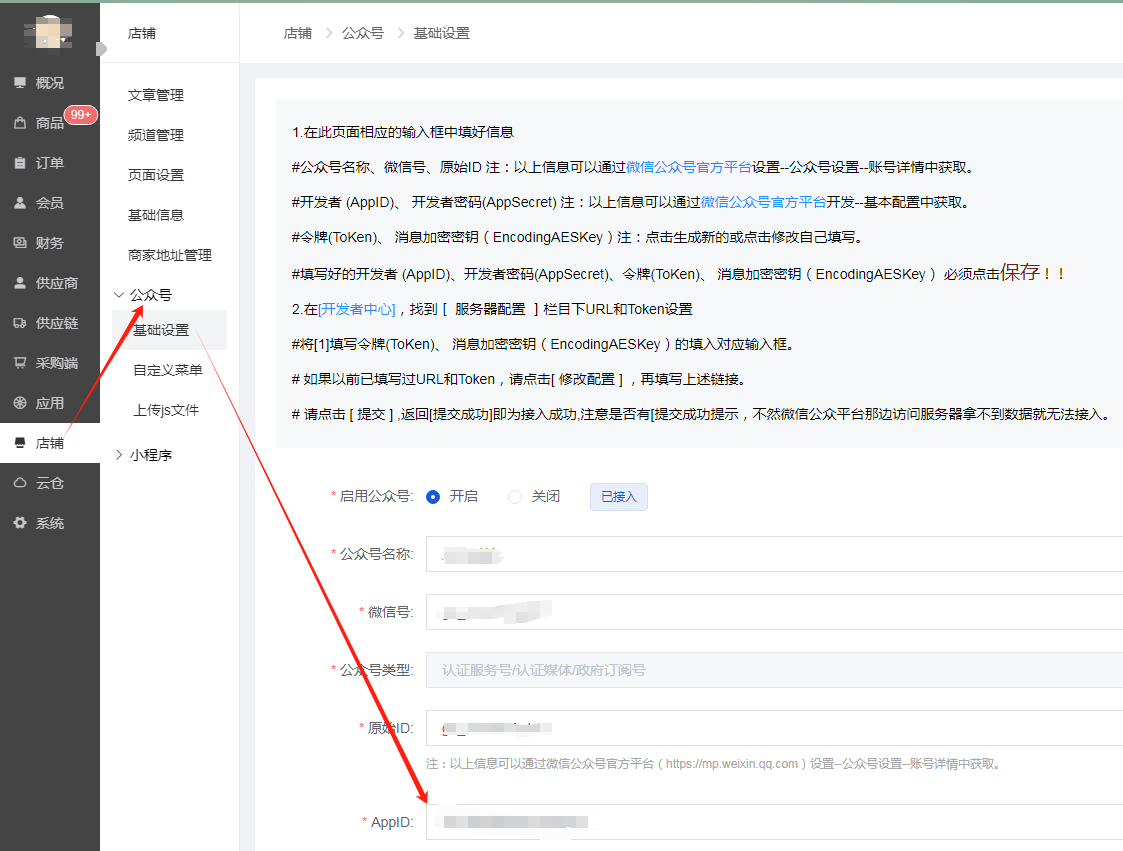Click 店铺 in the breadcrumb
Image resolution: width=1123 pixels, height=851 pixels.
[297, 33]
